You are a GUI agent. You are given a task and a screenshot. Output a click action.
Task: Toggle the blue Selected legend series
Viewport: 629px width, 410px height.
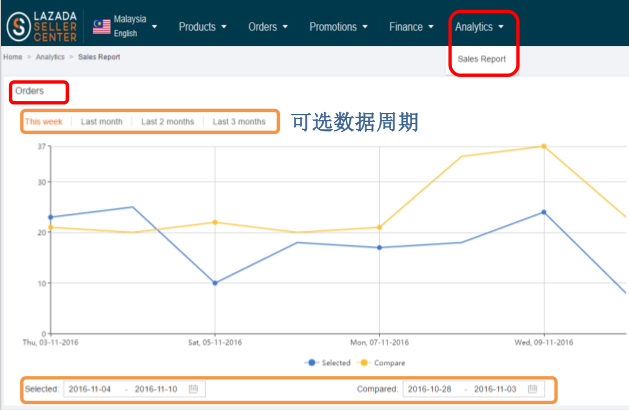[329, 362]
